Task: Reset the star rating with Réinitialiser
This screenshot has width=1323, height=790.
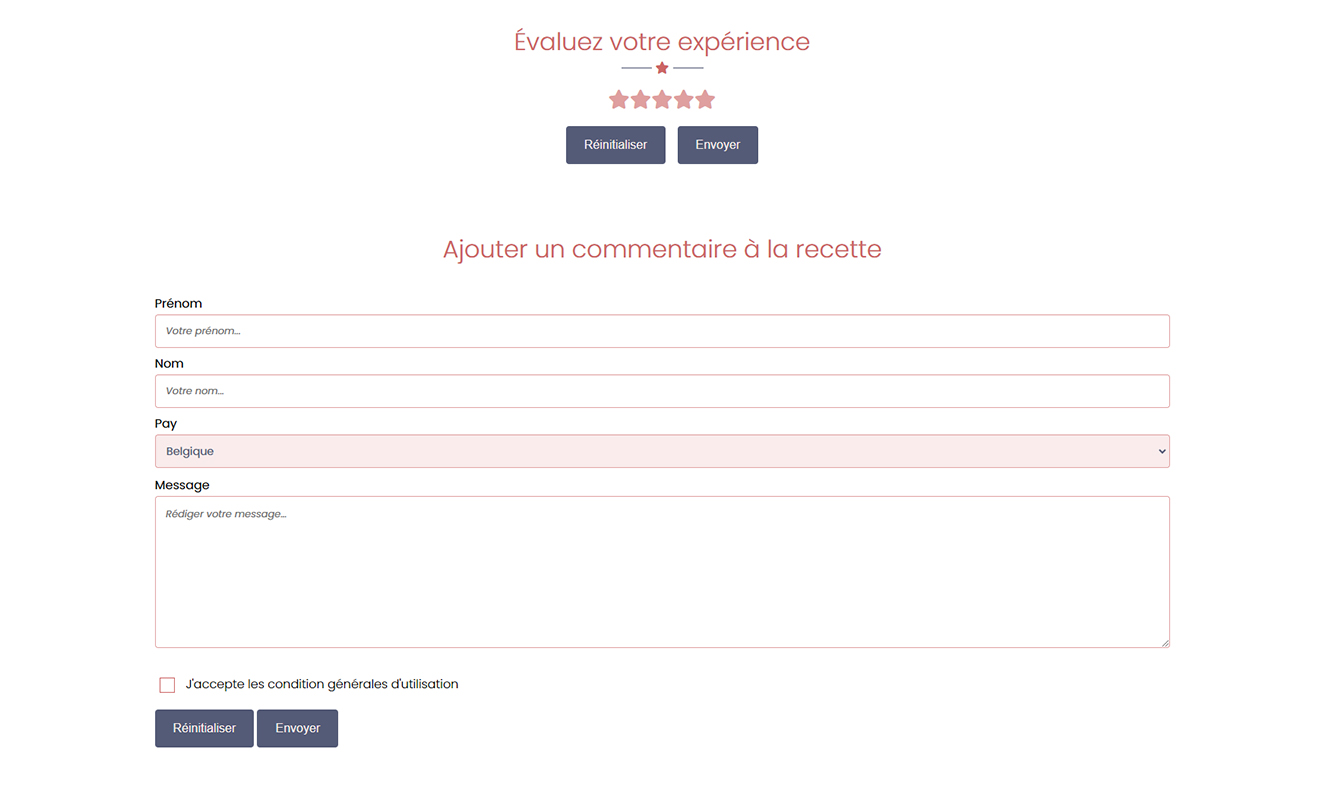Action: tap(616, 145)
